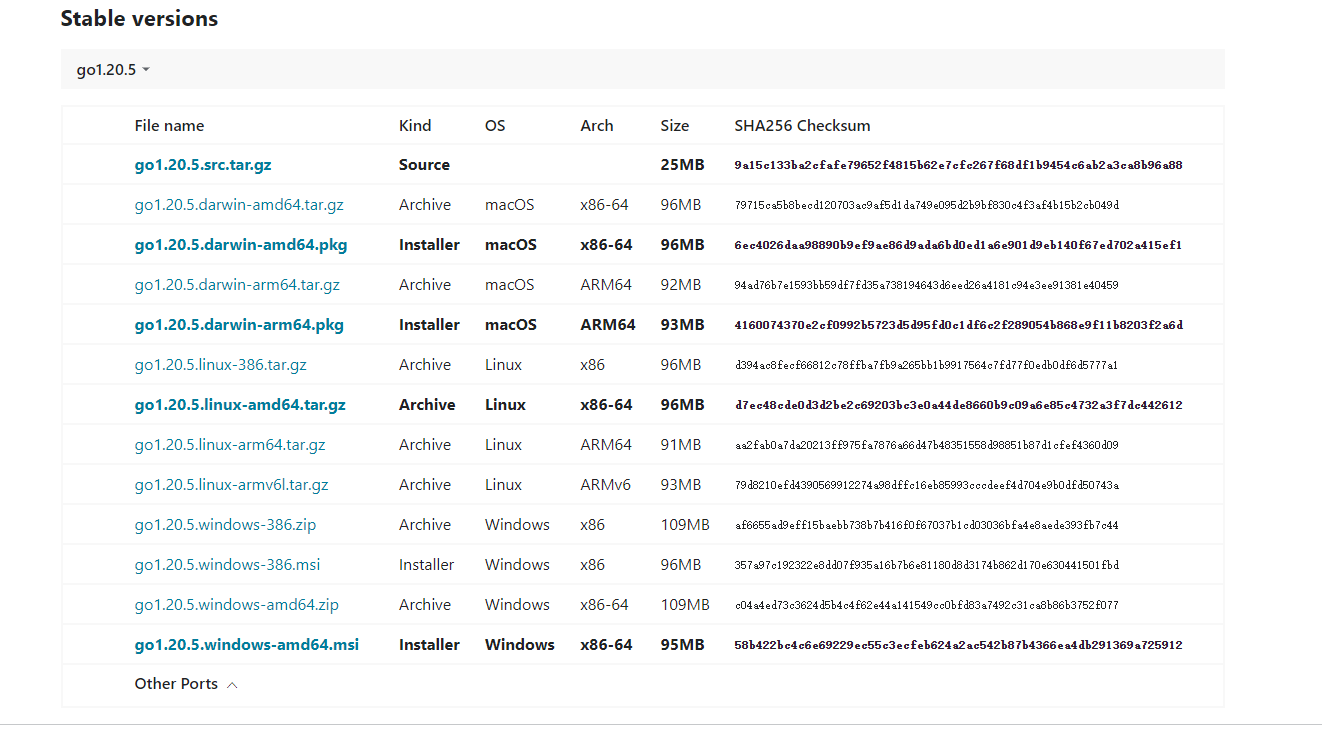Click the Size column header

(675, 126)
